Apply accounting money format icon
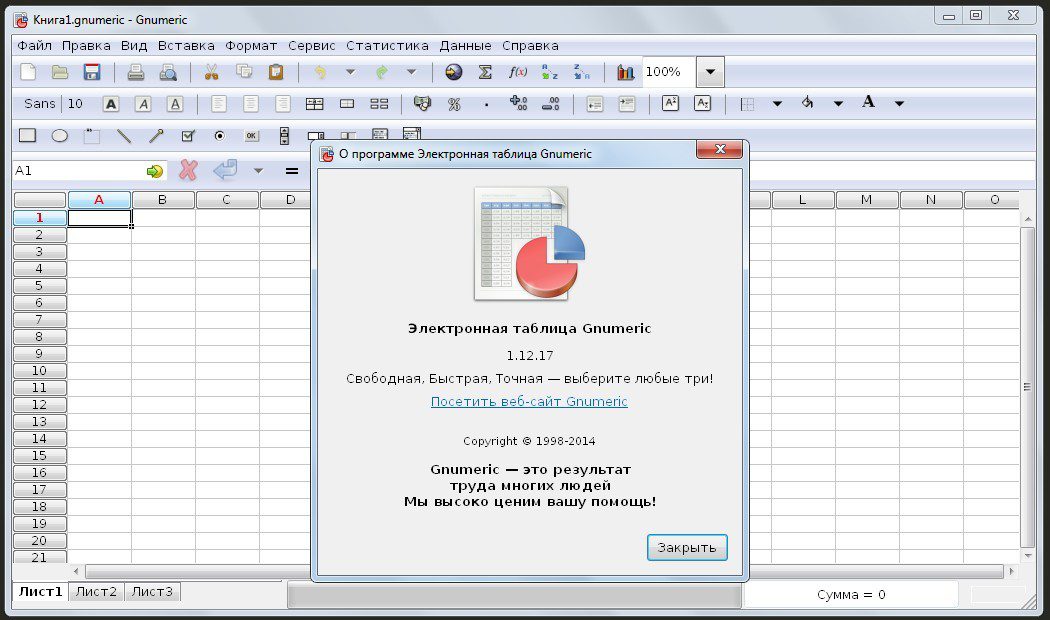The height and width of the screenshot is (620, 1050). coord(422,104)
